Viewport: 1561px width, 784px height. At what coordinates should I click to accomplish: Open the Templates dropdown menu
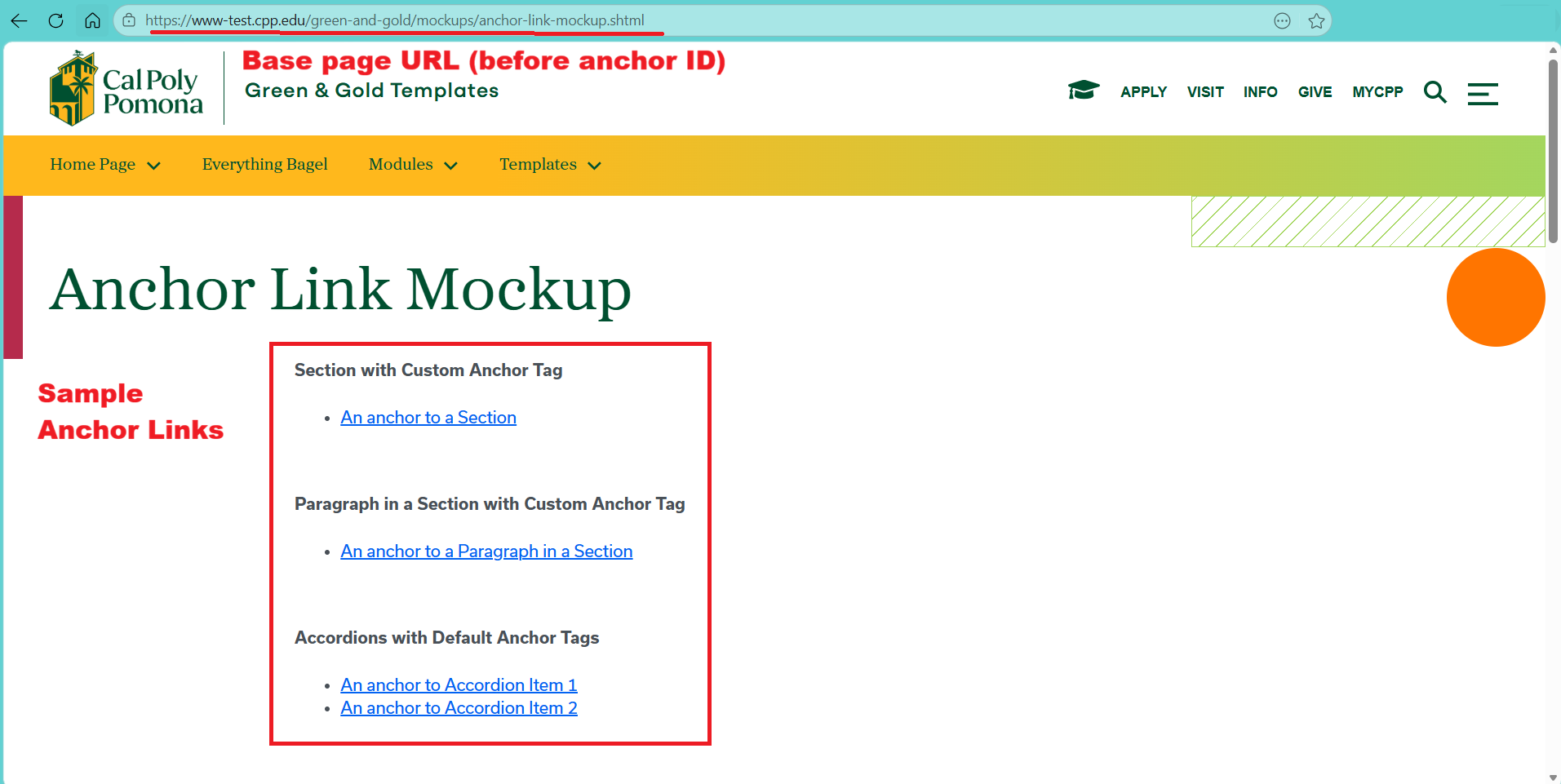tap(550, 165)
